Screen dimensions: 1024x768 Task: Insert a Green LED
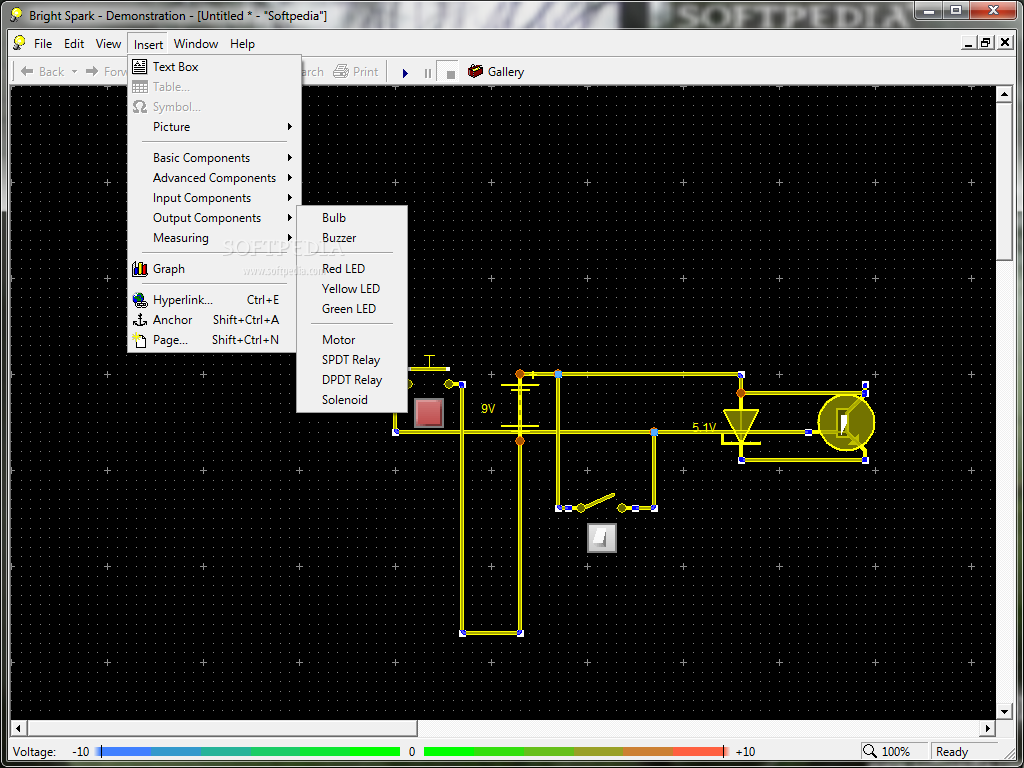[x=352, y=309]
